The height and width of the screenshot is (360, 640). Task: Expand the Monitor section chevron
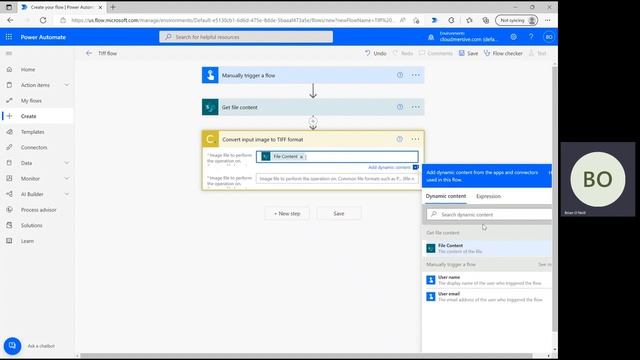click(x=67, y=178)
